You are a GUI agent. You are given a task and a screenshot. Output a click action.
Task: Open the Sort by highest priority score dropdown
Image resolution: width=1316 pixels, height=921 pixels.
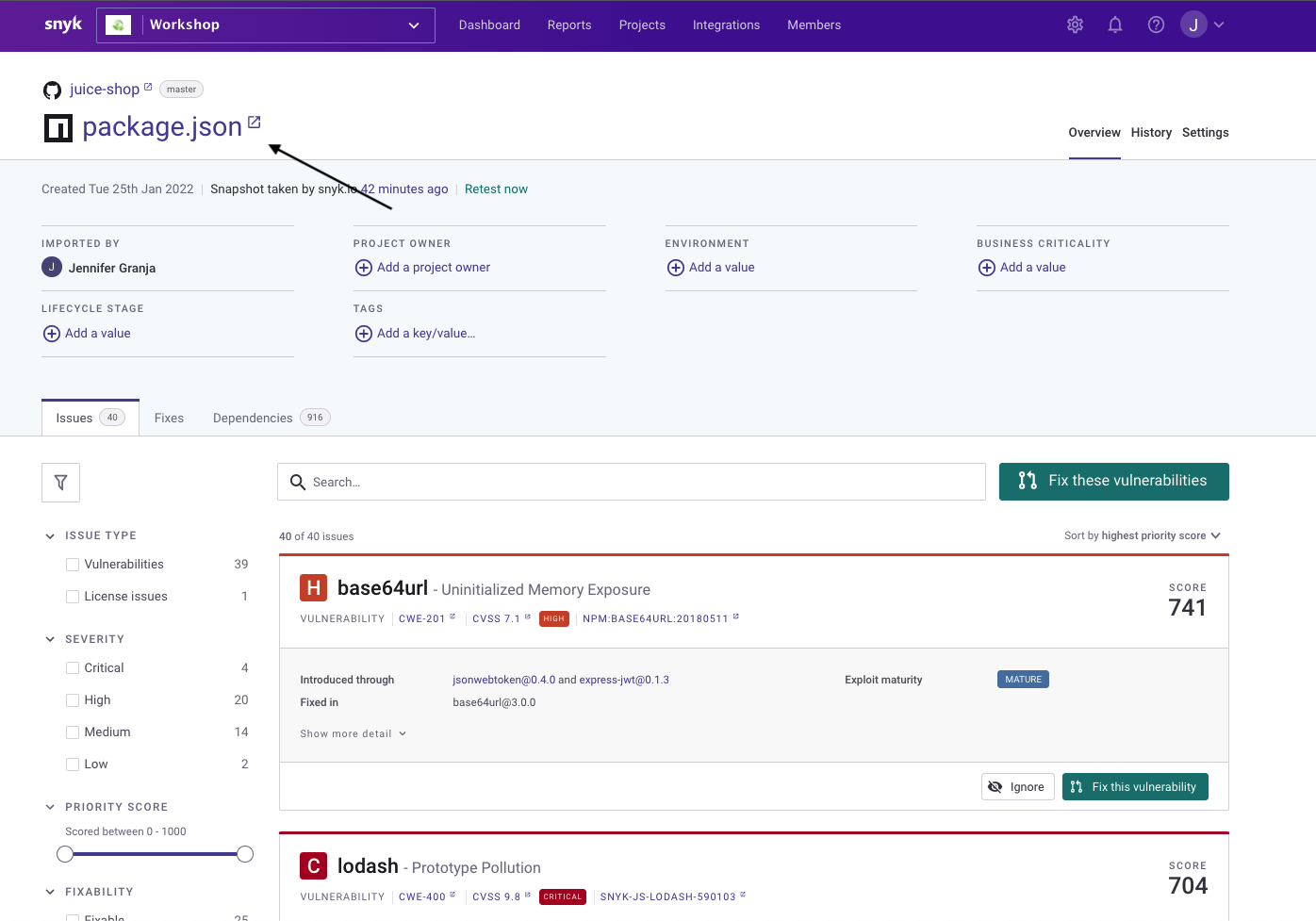(x=1143, y=535)
